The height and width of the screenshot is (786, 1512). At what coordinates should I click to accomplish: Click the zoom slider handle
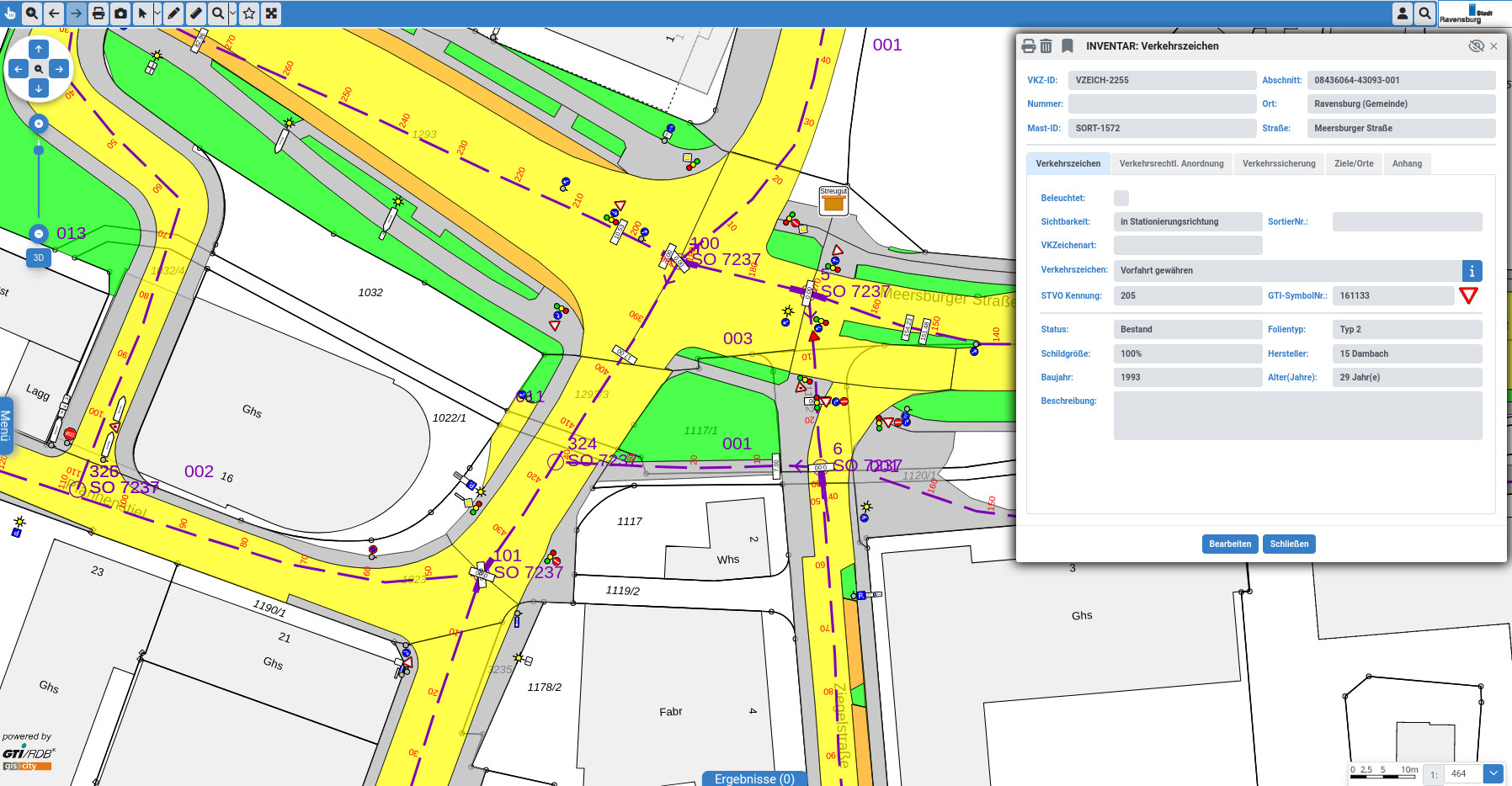pos(39,151)
